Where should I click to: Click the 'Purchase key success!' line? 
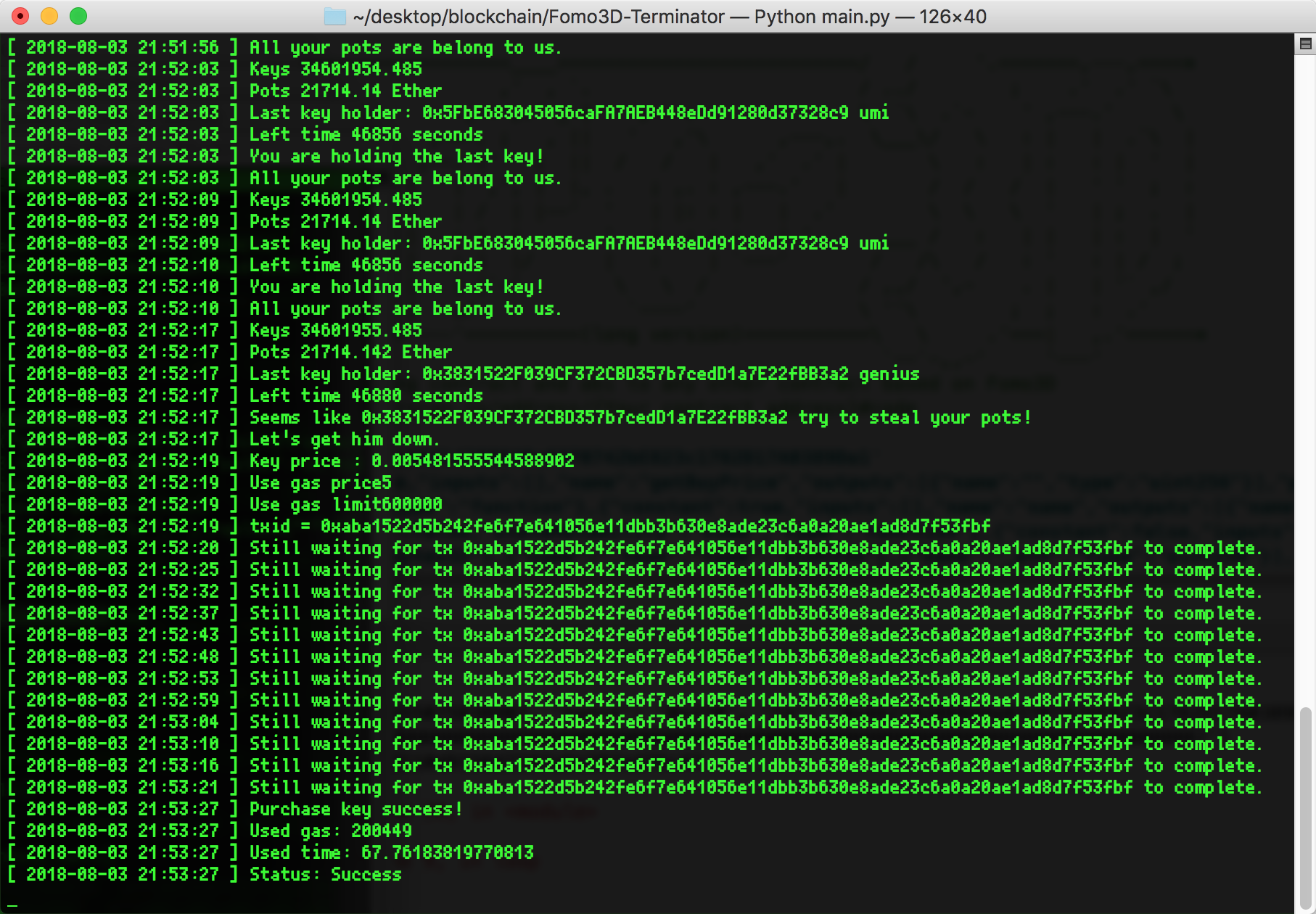[235, 809]
